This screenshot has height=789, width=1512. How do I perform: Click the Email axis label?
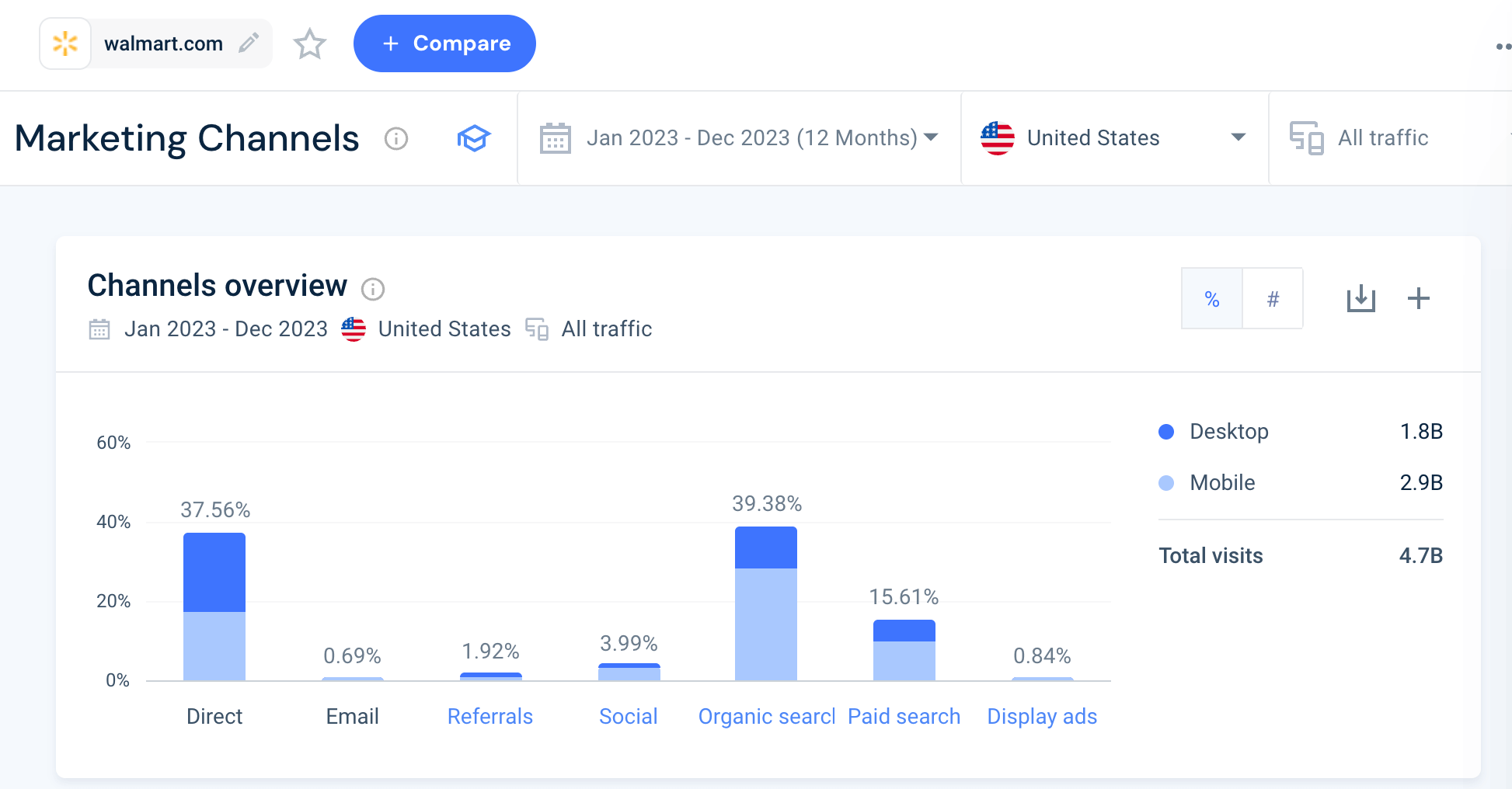tap(353, 716)
